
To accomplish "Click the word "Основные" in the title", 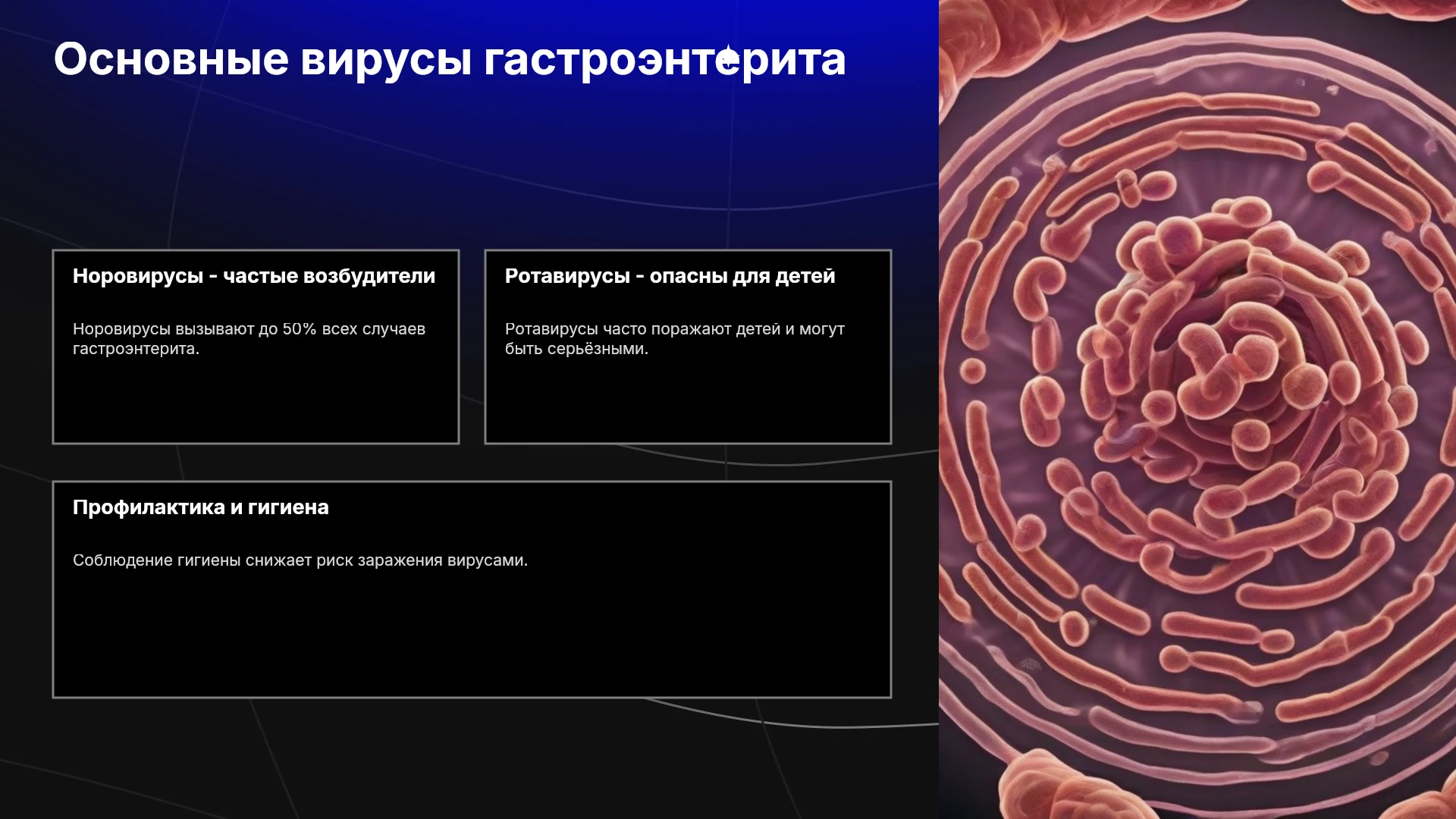I will 171,59.
